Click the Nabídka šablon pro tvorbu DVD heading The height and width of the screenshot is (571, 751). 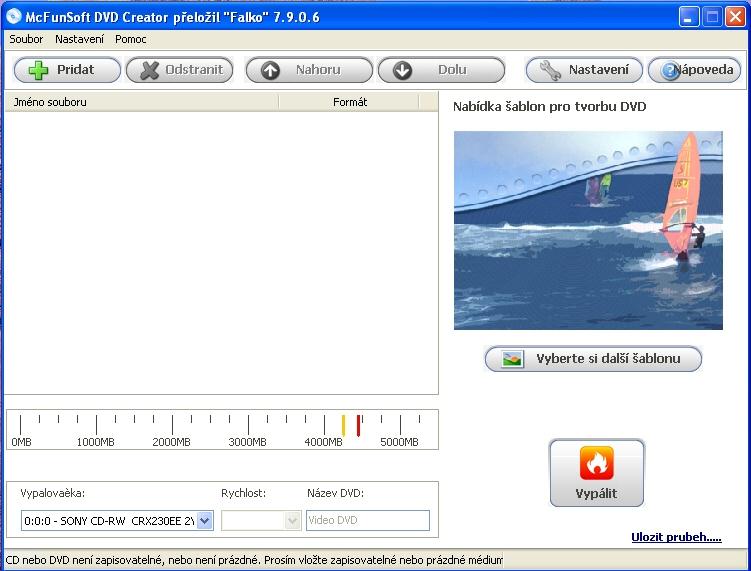point(549,106)
